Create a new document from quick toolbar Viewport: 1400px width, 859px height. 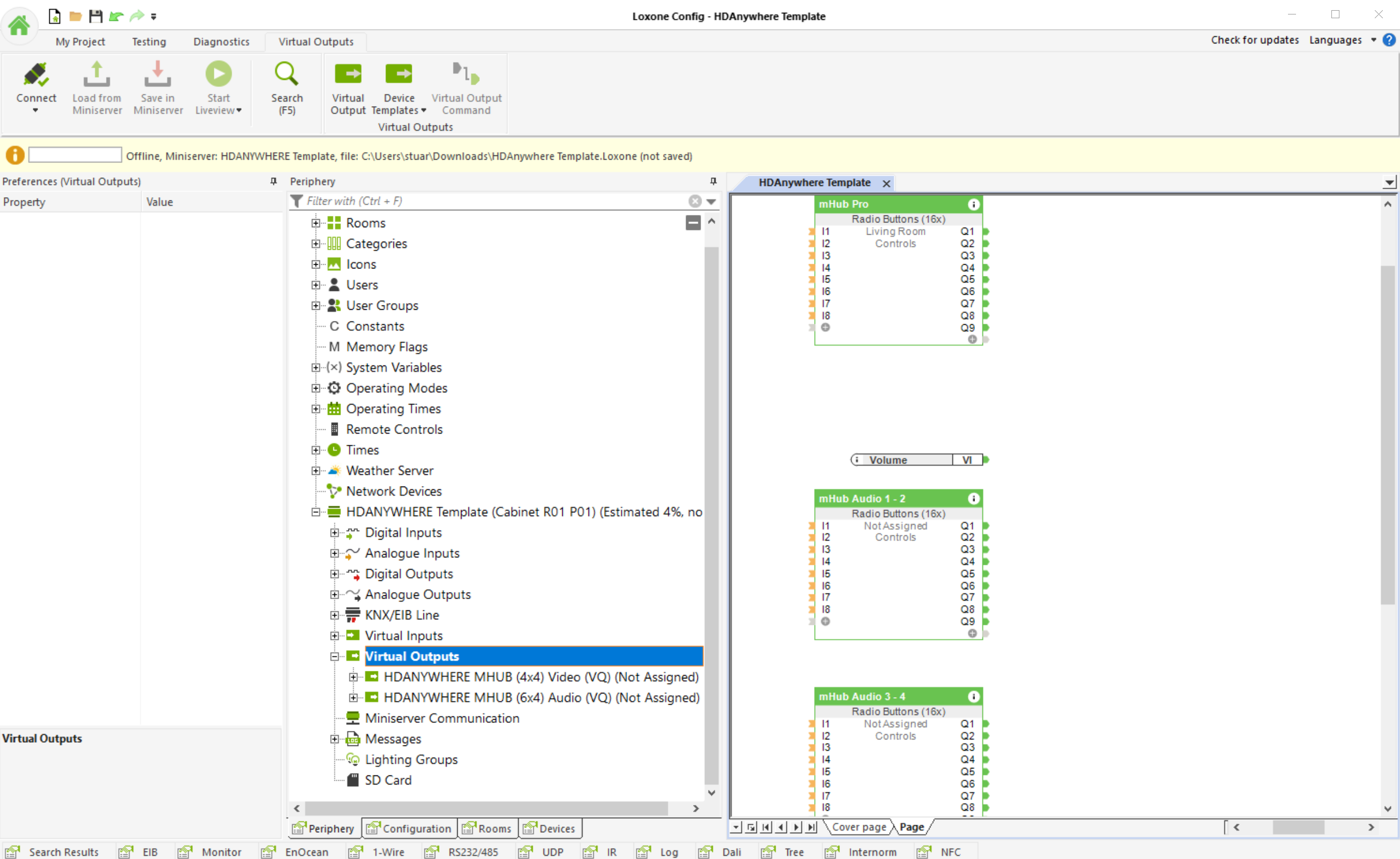point(55,16)
